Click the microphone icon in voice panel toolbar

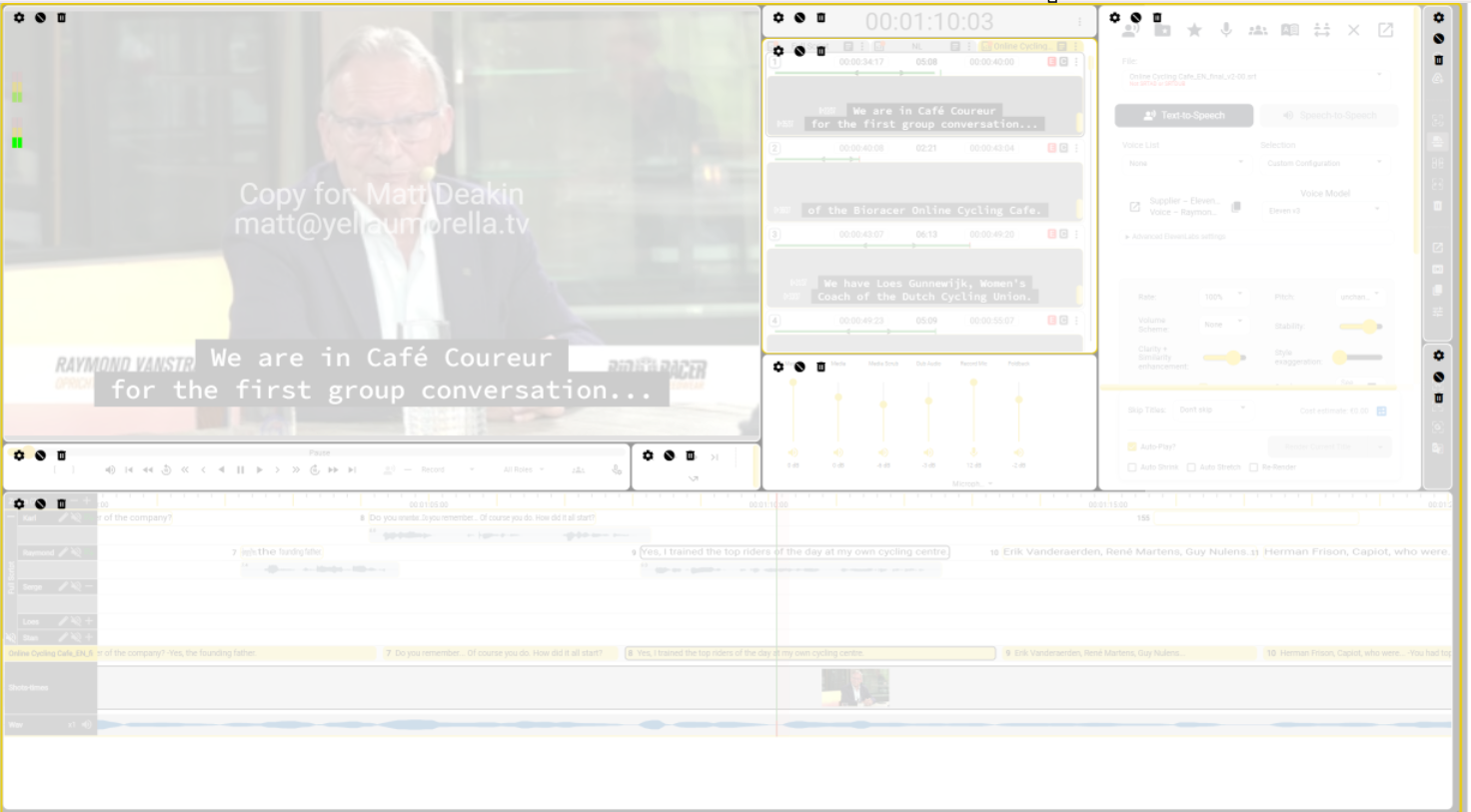pyautogui.click(x=1226, y=31)
